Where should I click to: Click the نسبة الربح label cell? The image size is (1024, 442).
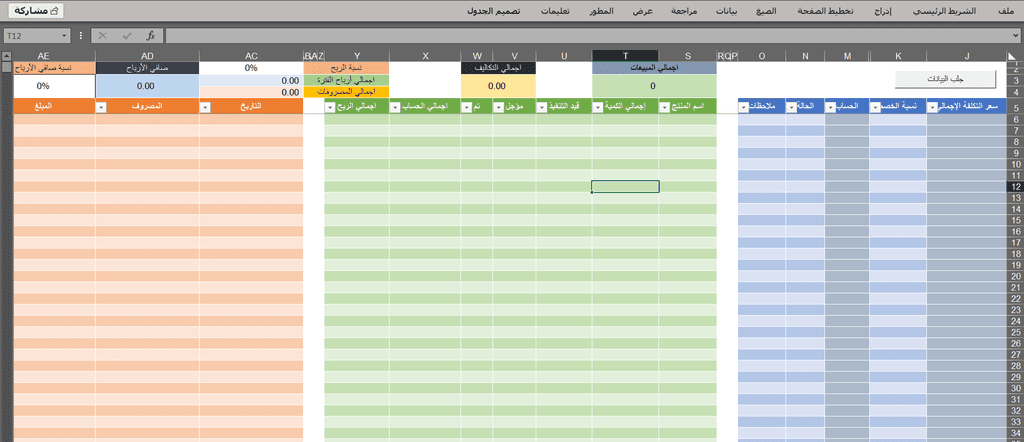(x=346, y=68)
